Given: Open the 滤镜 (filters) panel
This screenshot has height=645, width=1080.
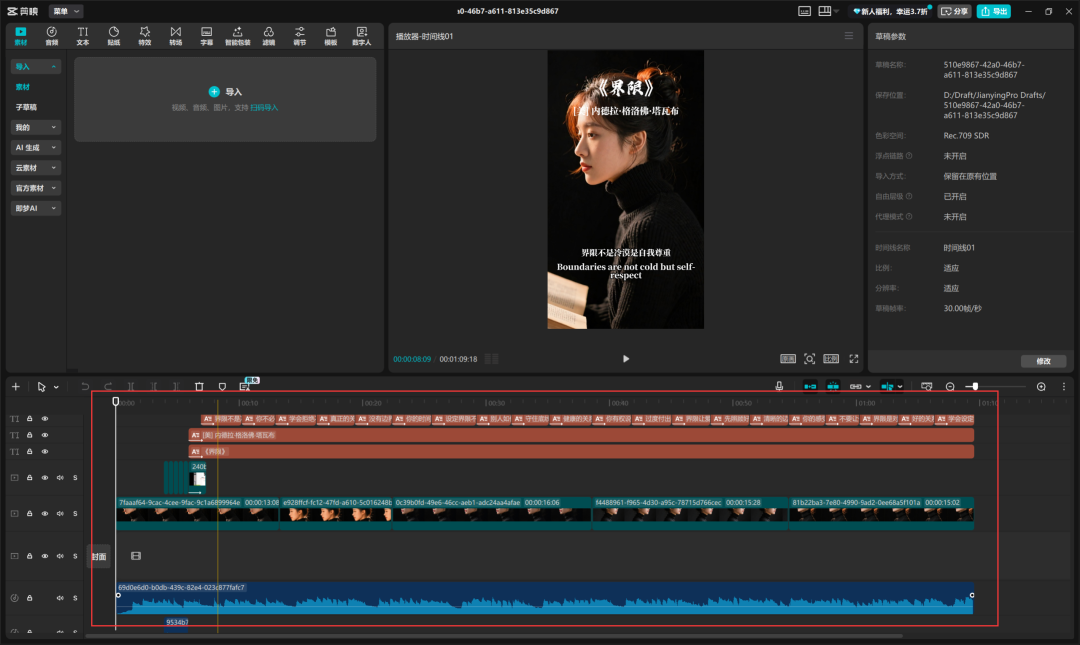Looking at the screenshot, I should pyautogui.click(x=269, y=36).
